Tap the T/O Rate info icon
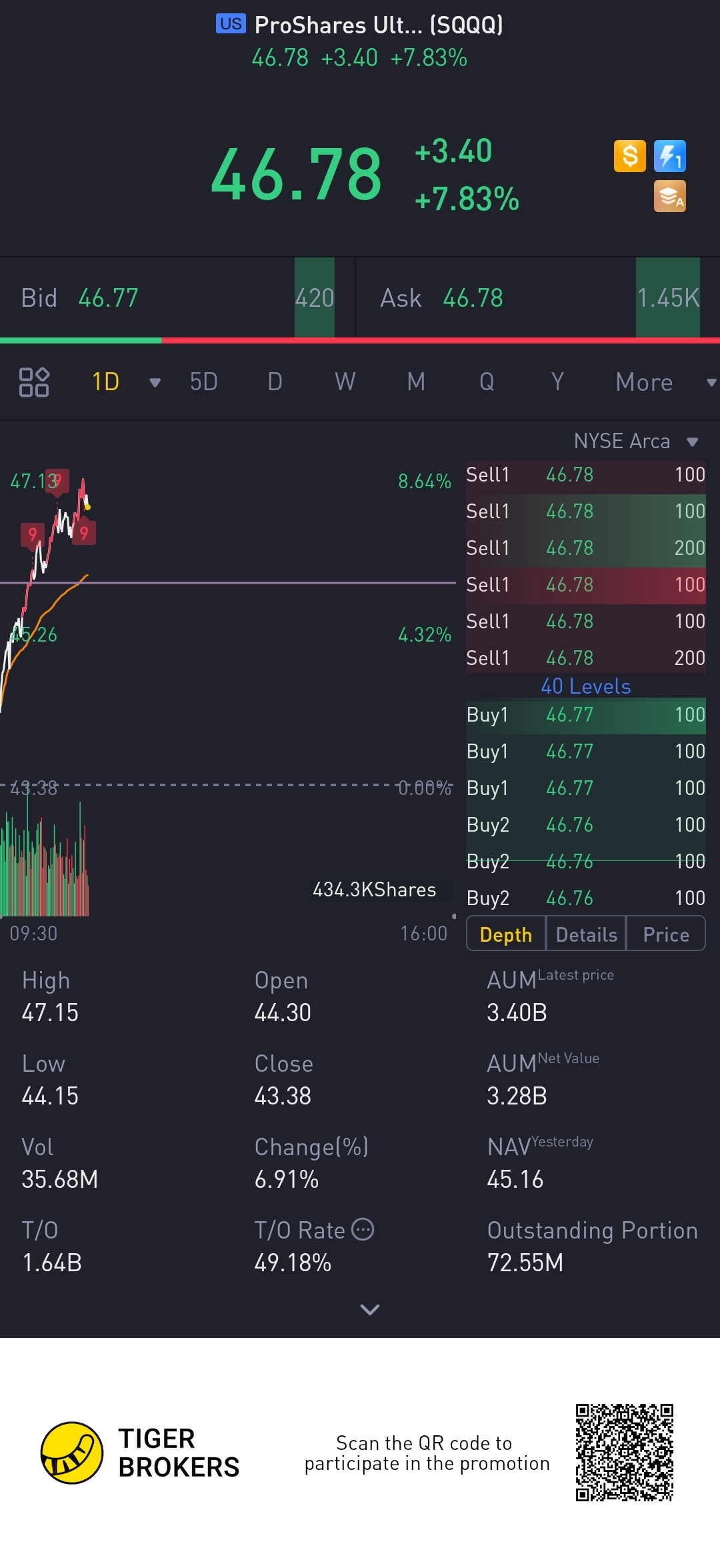 pyautogui.click(x=363, y=1229)
